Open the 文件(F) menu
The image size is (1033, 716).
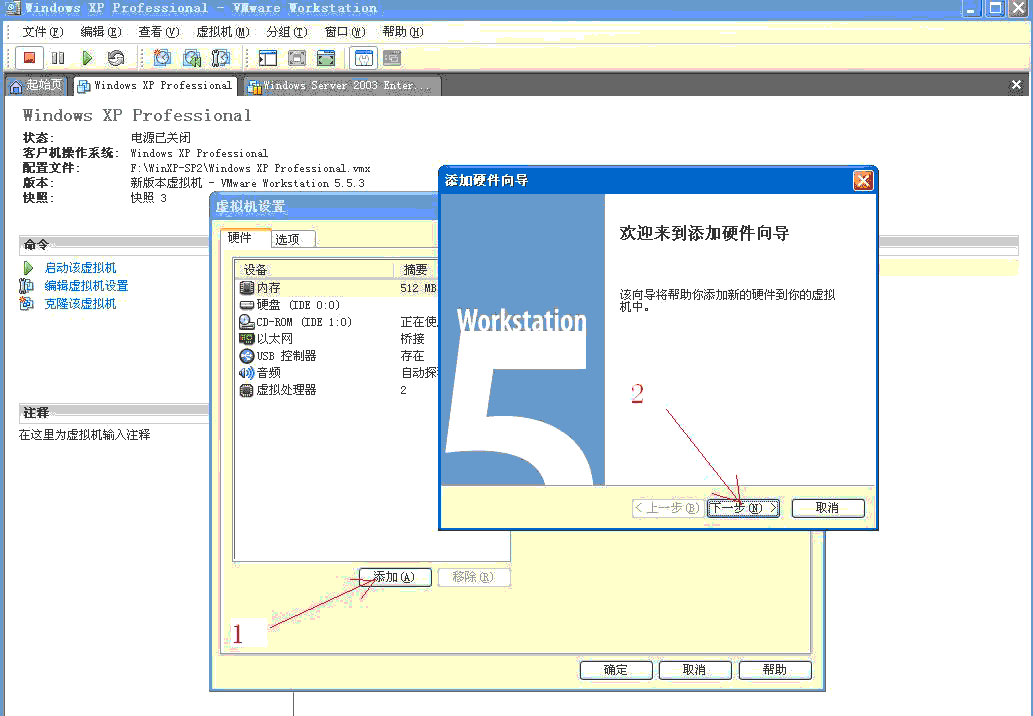pos(43,32)
